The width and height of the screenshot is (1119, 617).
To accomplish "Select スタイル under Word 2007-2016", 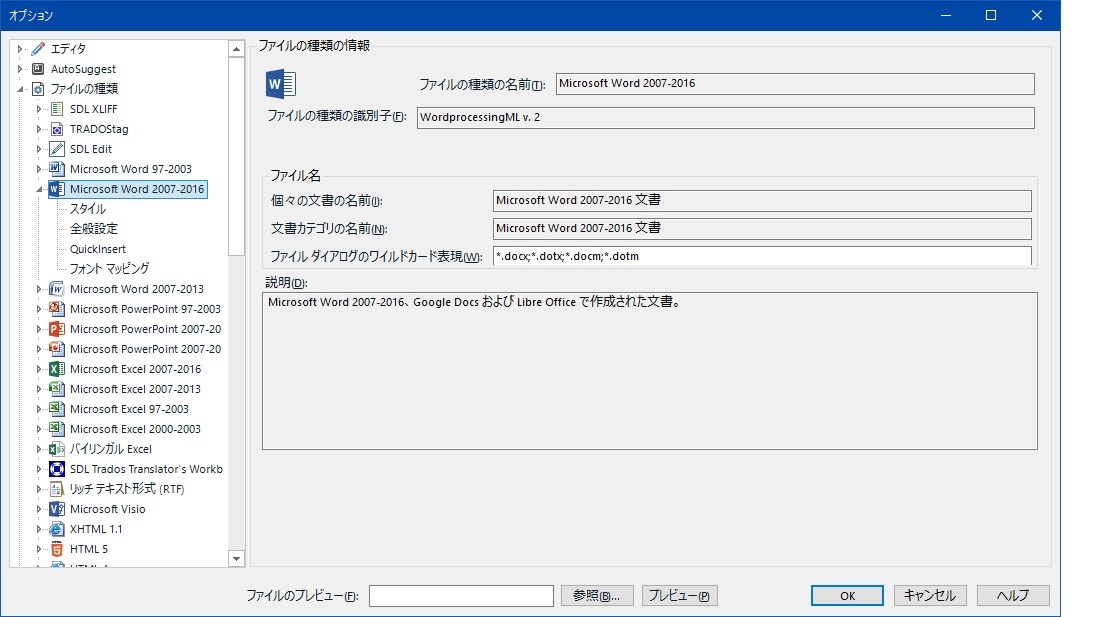I will click(88, 208).
